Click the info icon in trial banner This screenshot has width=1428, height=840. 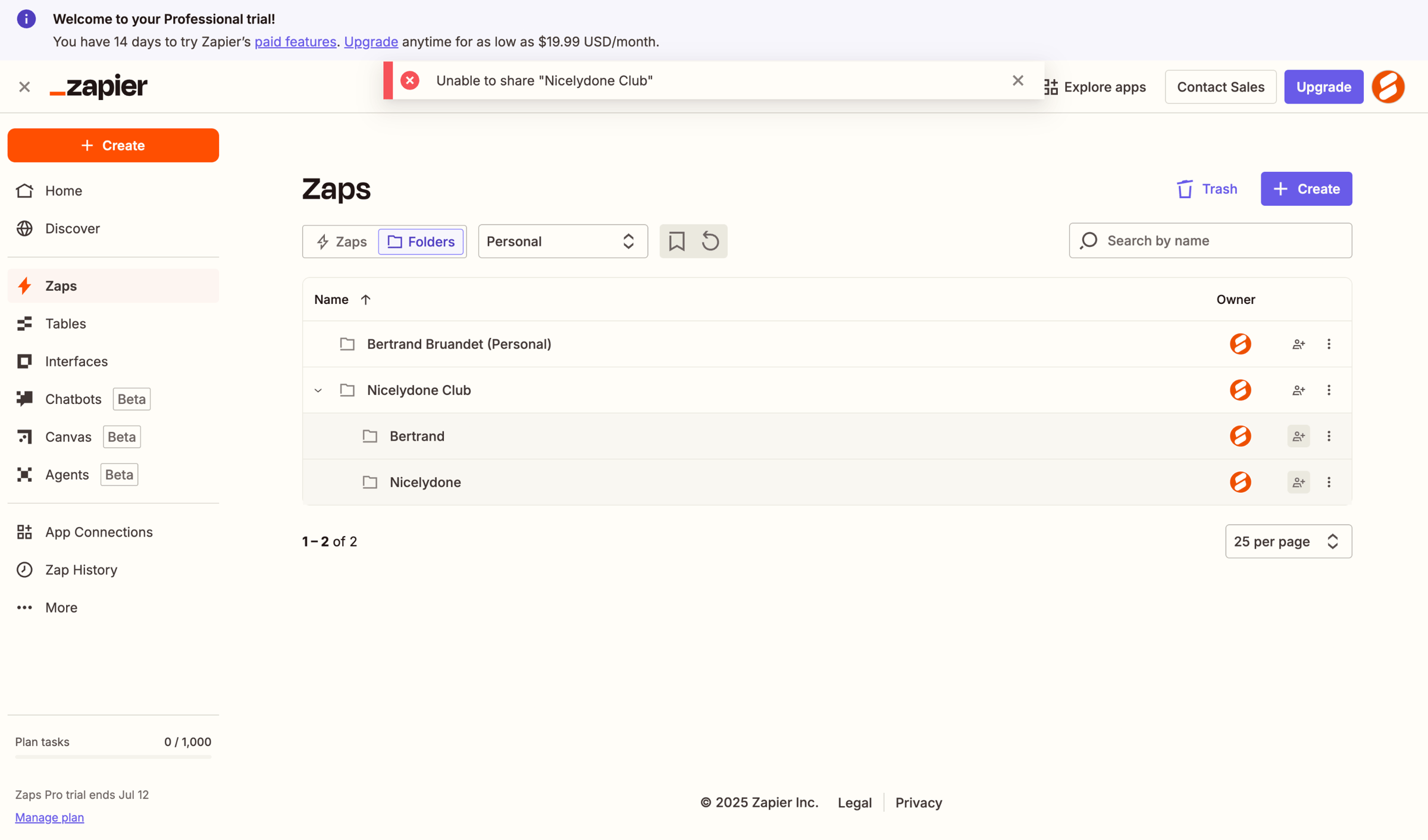[x=26, y=19]
